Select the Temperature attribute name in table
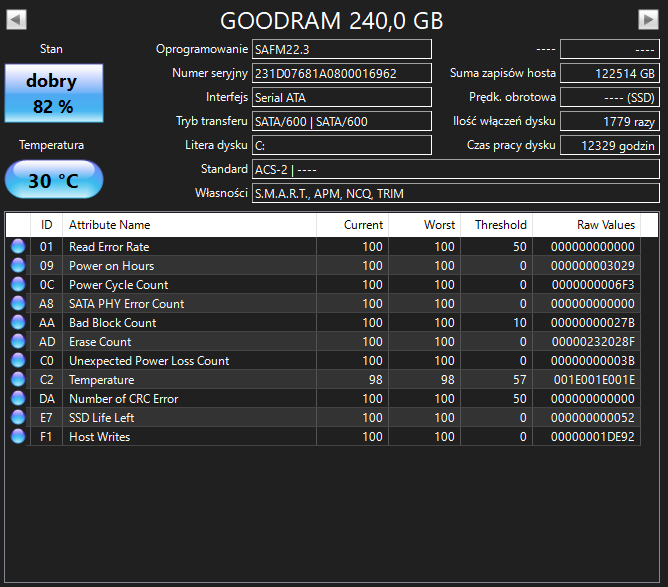Image resolution: width=668 pixels, height=587 pixels. [101, 380]
